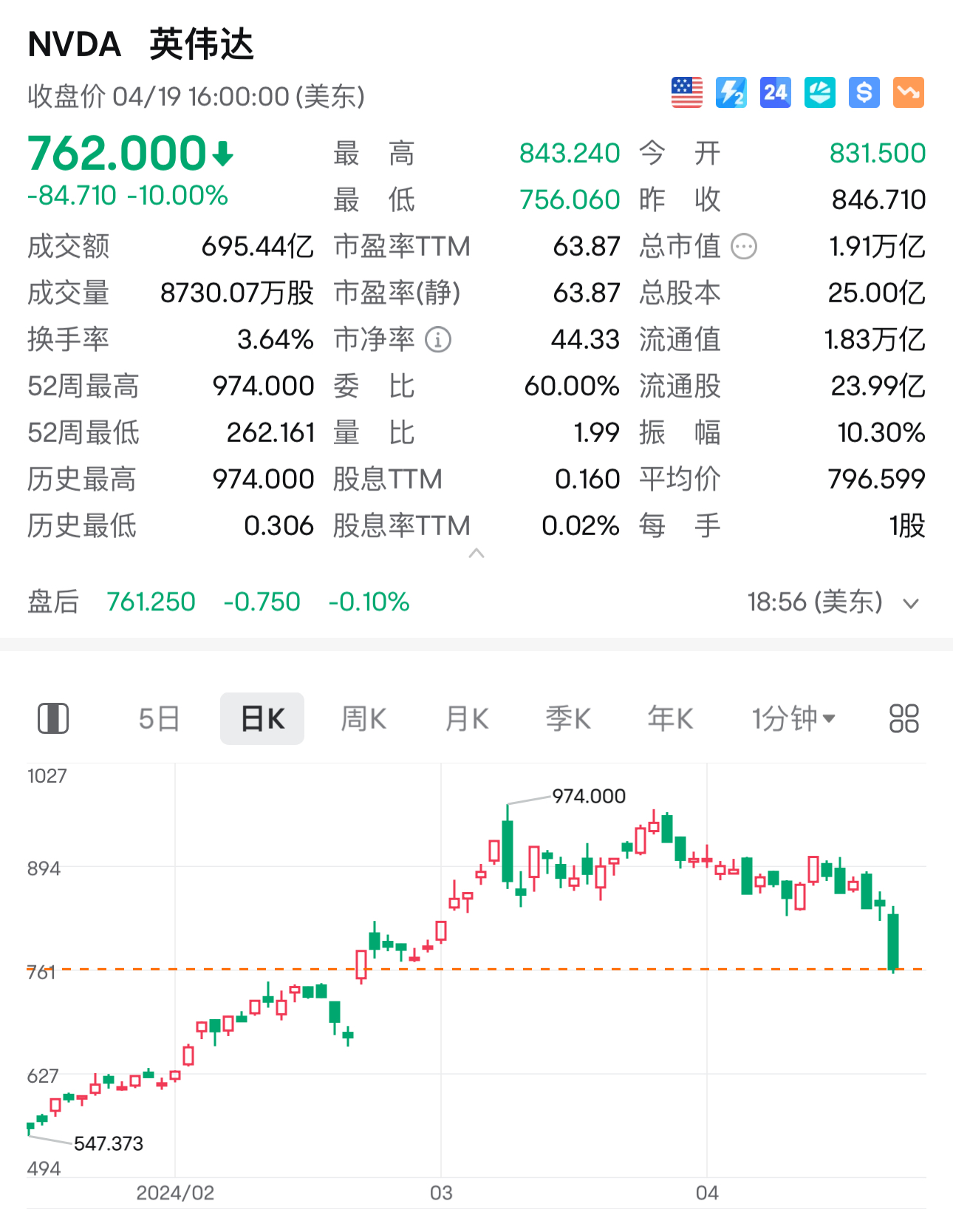Tap the 量比 value 1.99
Image resolution: width=953 pixels, height=1232 pixels.
pos(597,433)
